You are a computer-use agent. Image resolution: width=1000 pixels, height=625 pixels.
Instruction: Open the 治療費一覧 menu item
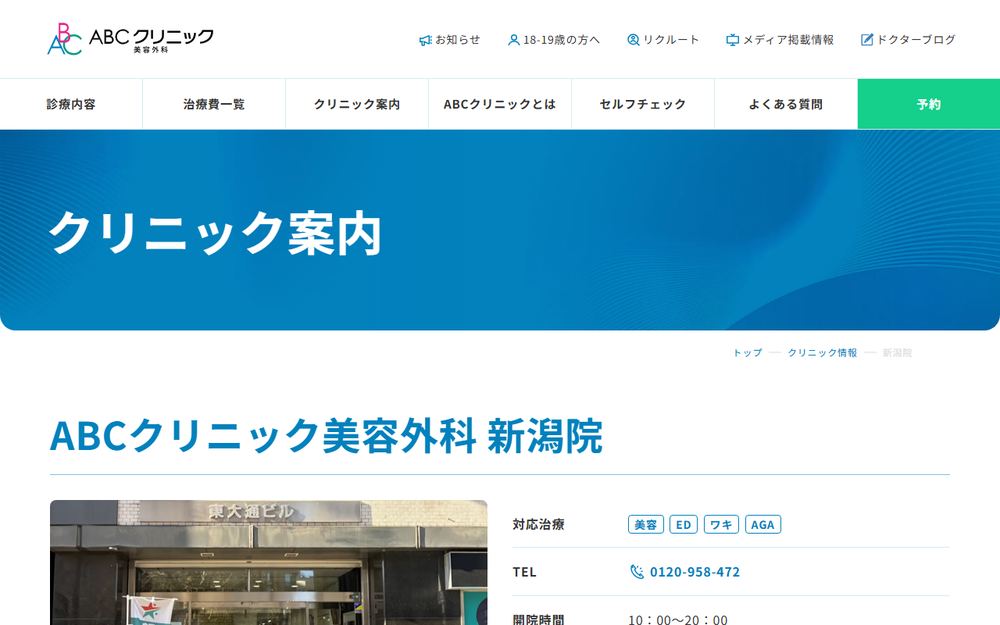click(214, 104)
